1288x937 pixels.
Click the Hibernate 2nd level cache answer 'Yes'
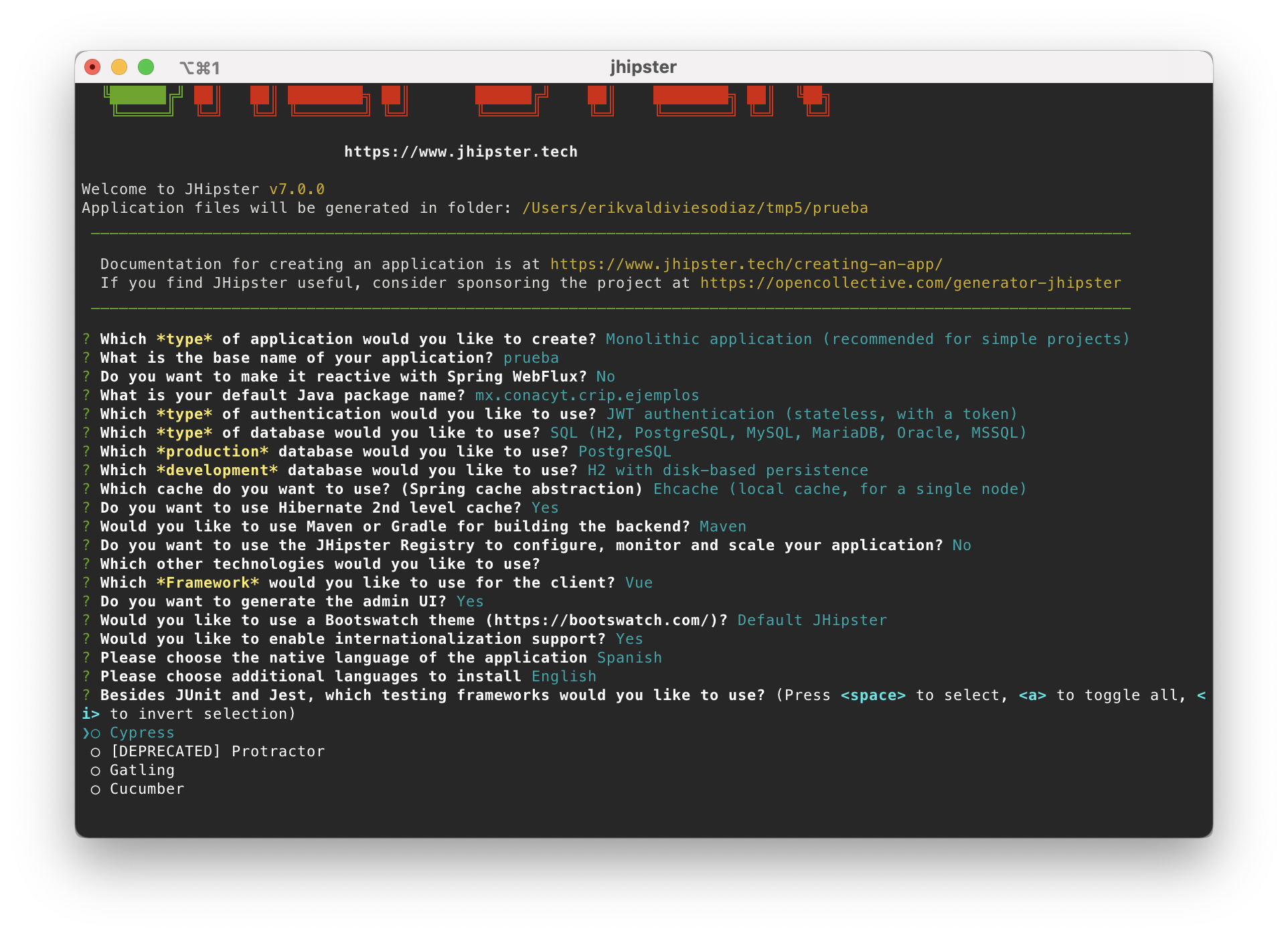point(545,508)
